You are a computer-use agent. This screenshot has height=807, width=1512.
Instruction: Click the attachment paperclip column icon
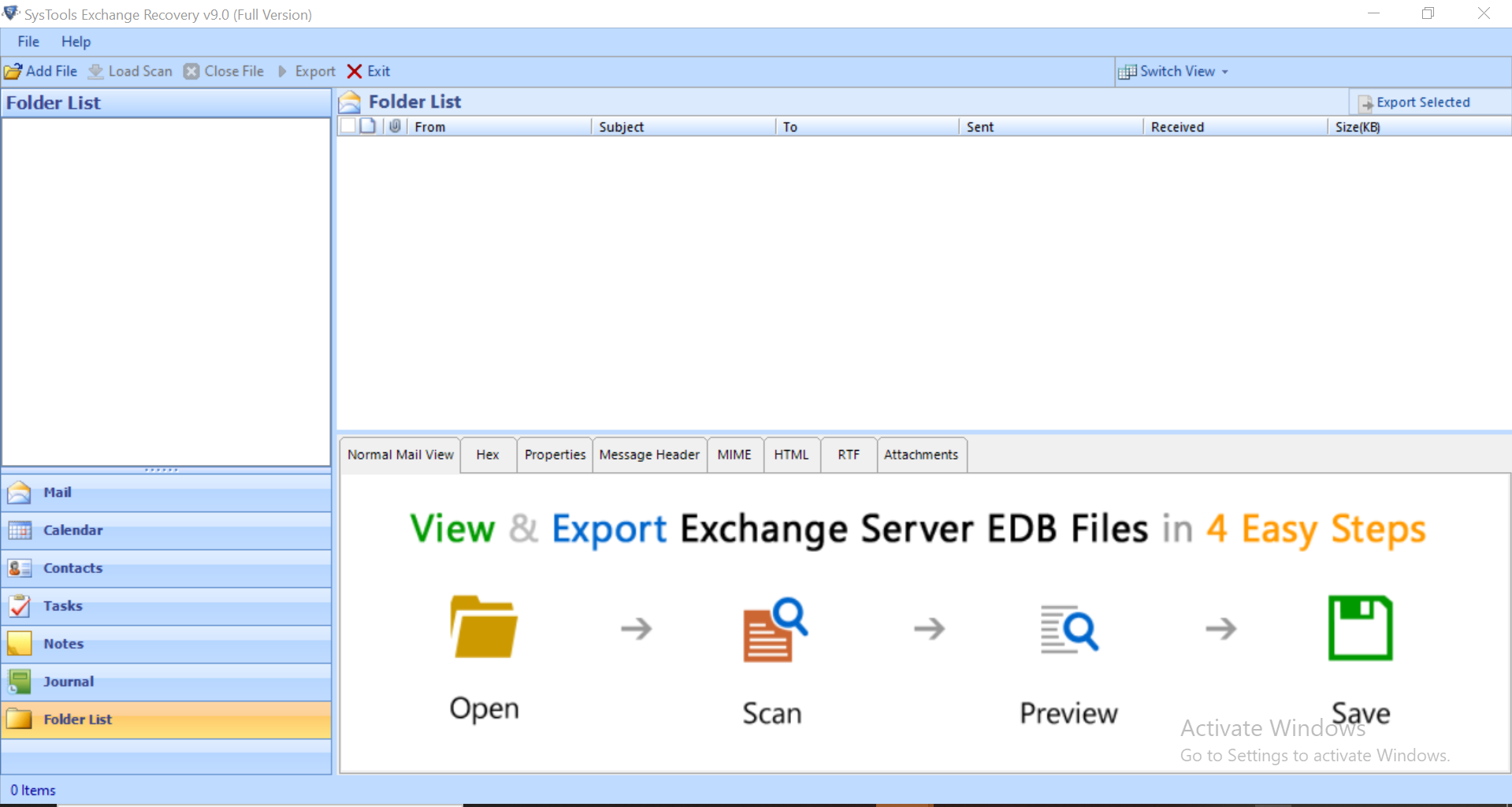[395, 126]
